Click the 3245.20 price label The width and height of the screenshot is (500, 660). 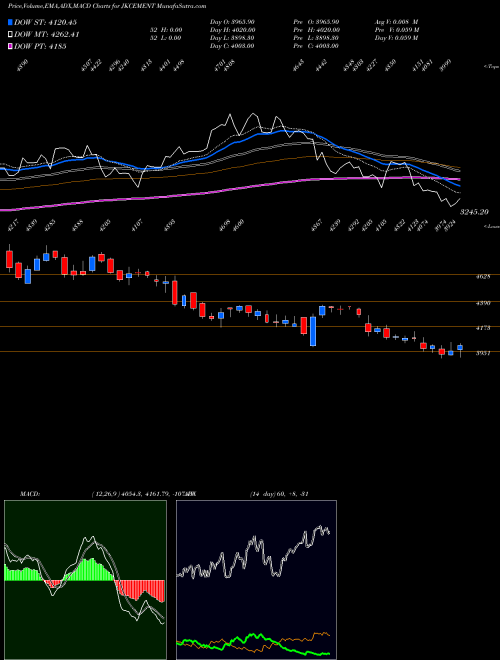473,212
